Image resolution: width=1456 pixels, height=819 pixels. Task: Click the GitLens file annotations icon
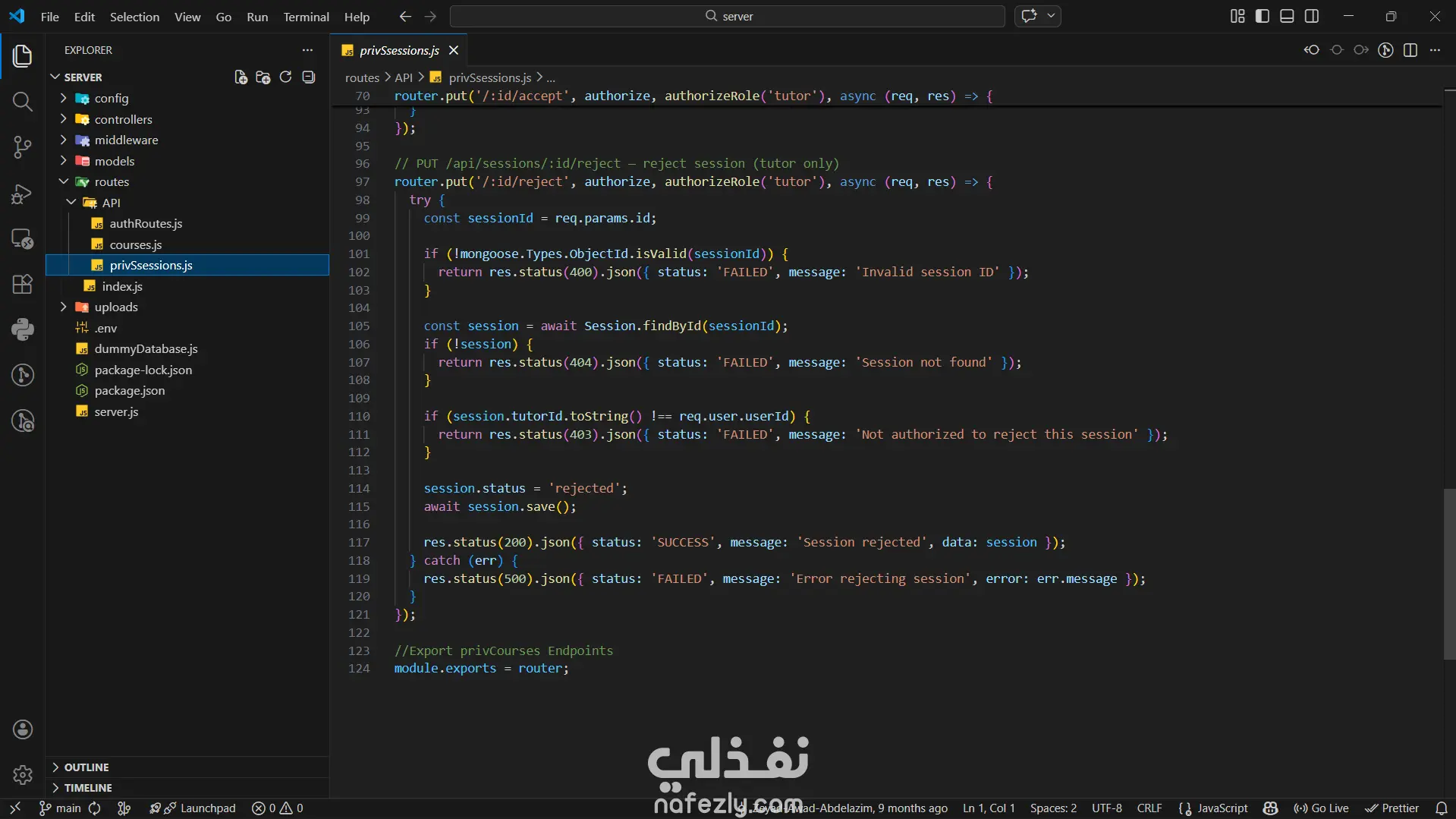click(1385, 50)
